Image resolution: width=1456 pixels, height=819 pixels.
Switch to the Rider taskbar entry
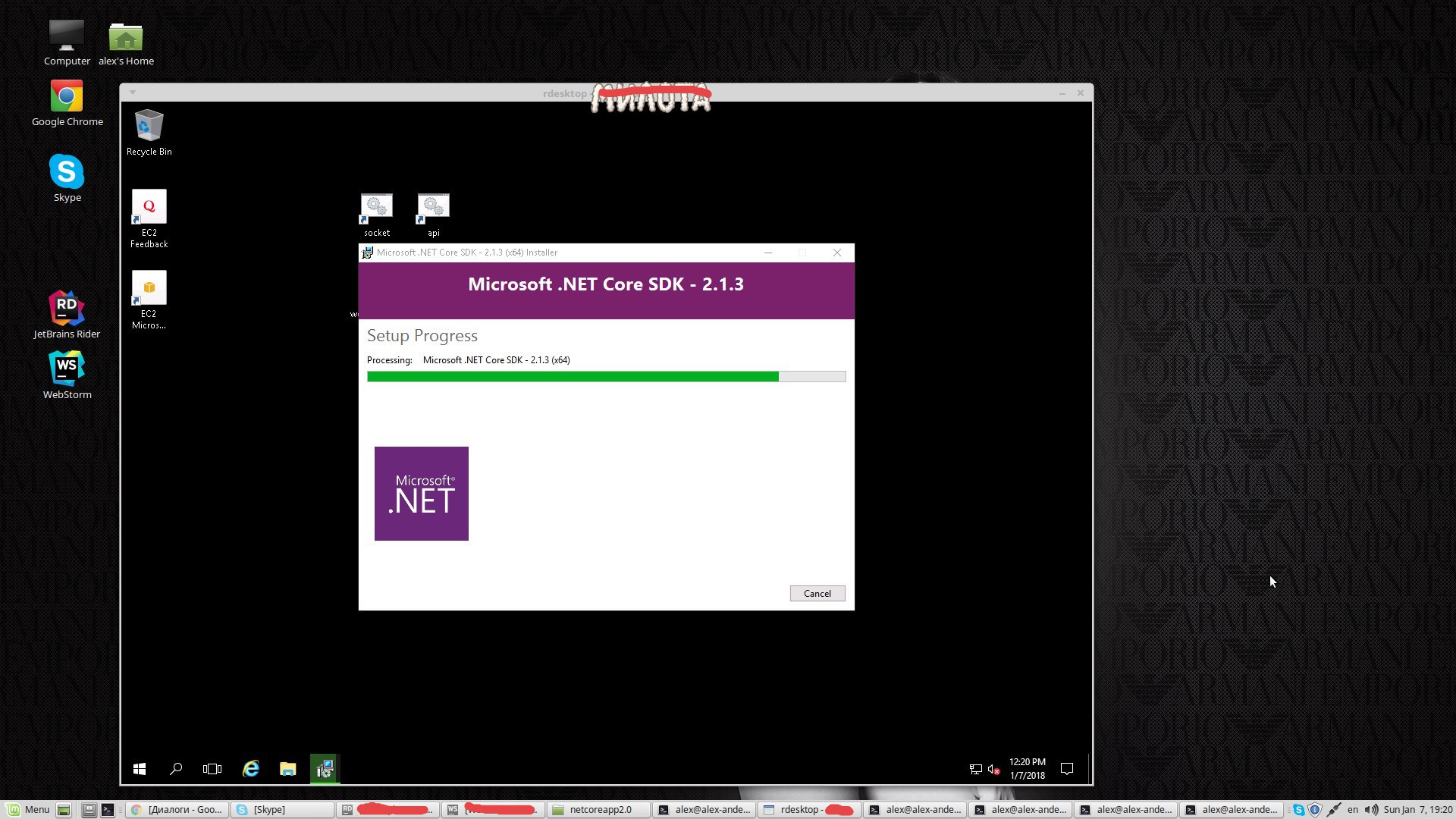tap(388, 809)
